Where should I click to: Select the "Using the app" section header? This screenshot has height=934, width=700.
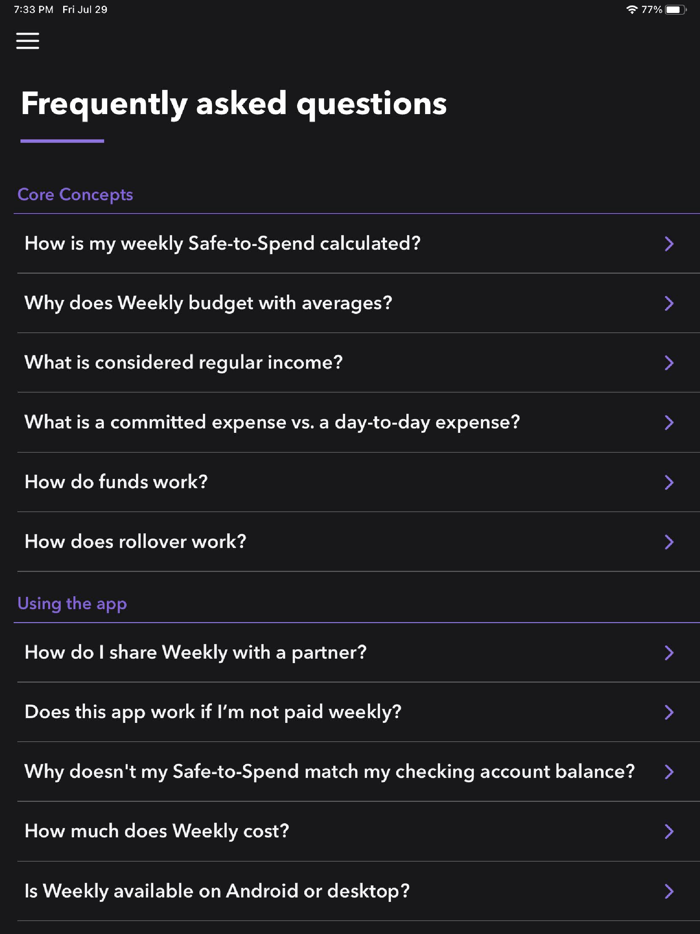72,603
